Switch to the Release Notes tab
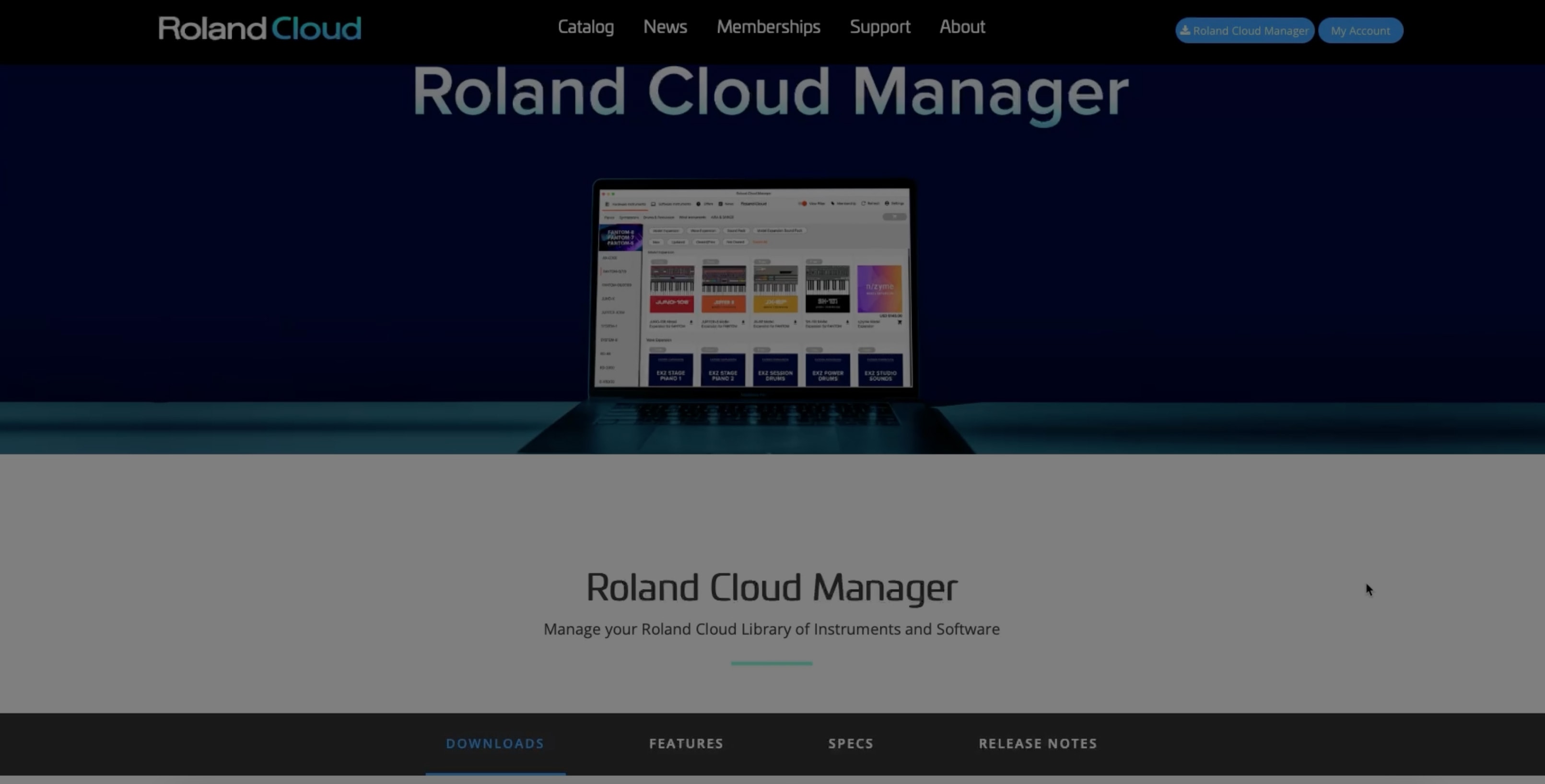This screenshot has height=784, width=1545. point(1038,743)
